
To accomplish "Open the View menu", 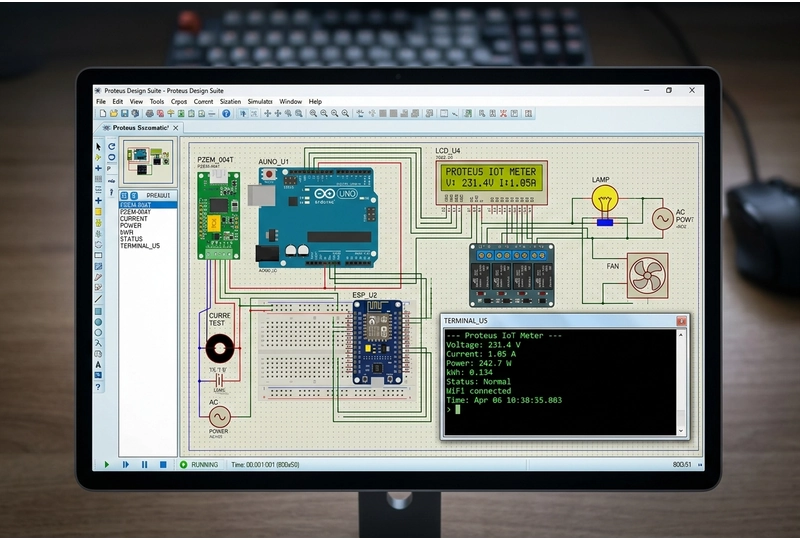I will pyautogui.click(x=136, y=102).
